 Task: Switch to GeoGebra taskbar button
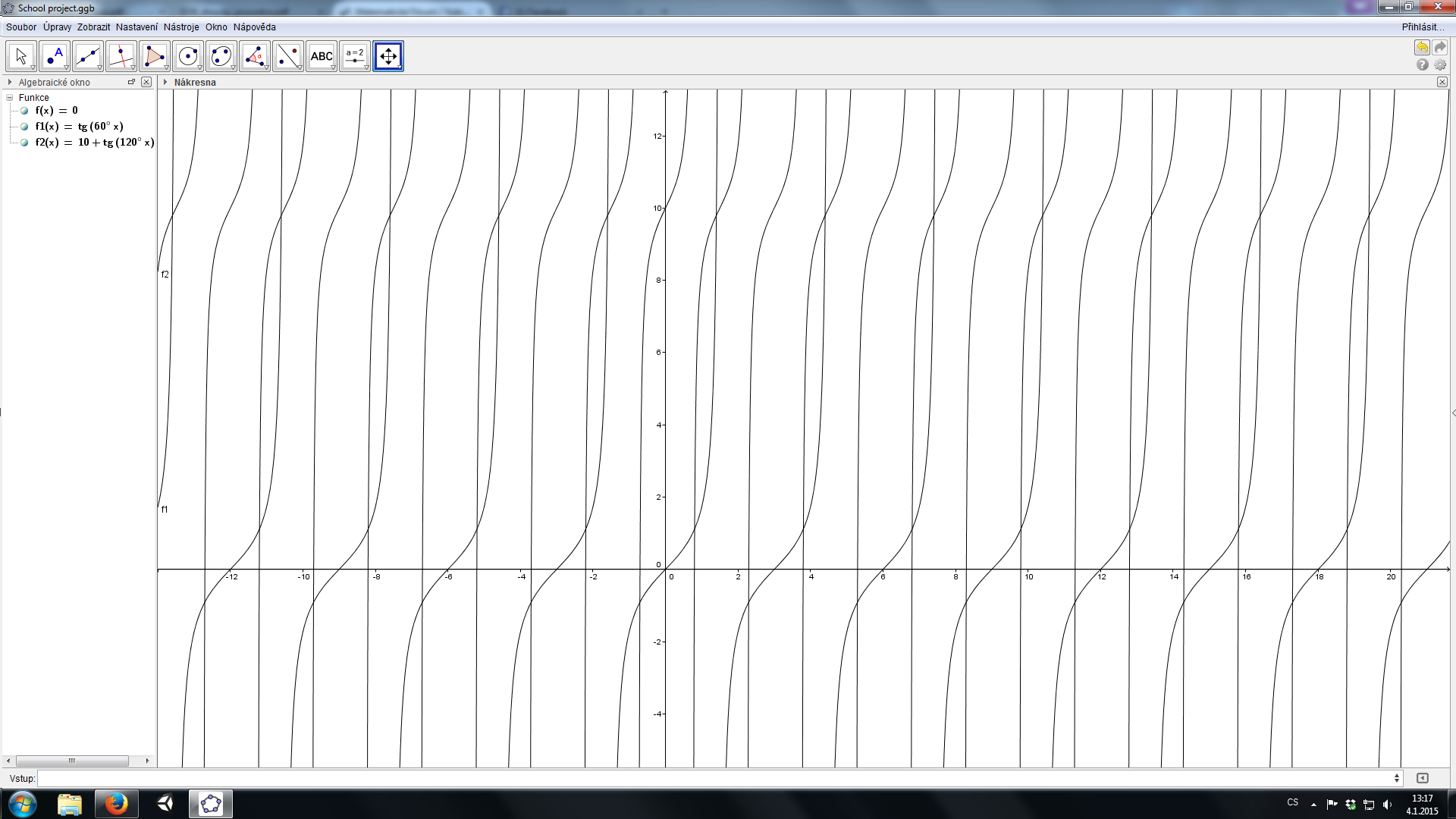(211, 804)
